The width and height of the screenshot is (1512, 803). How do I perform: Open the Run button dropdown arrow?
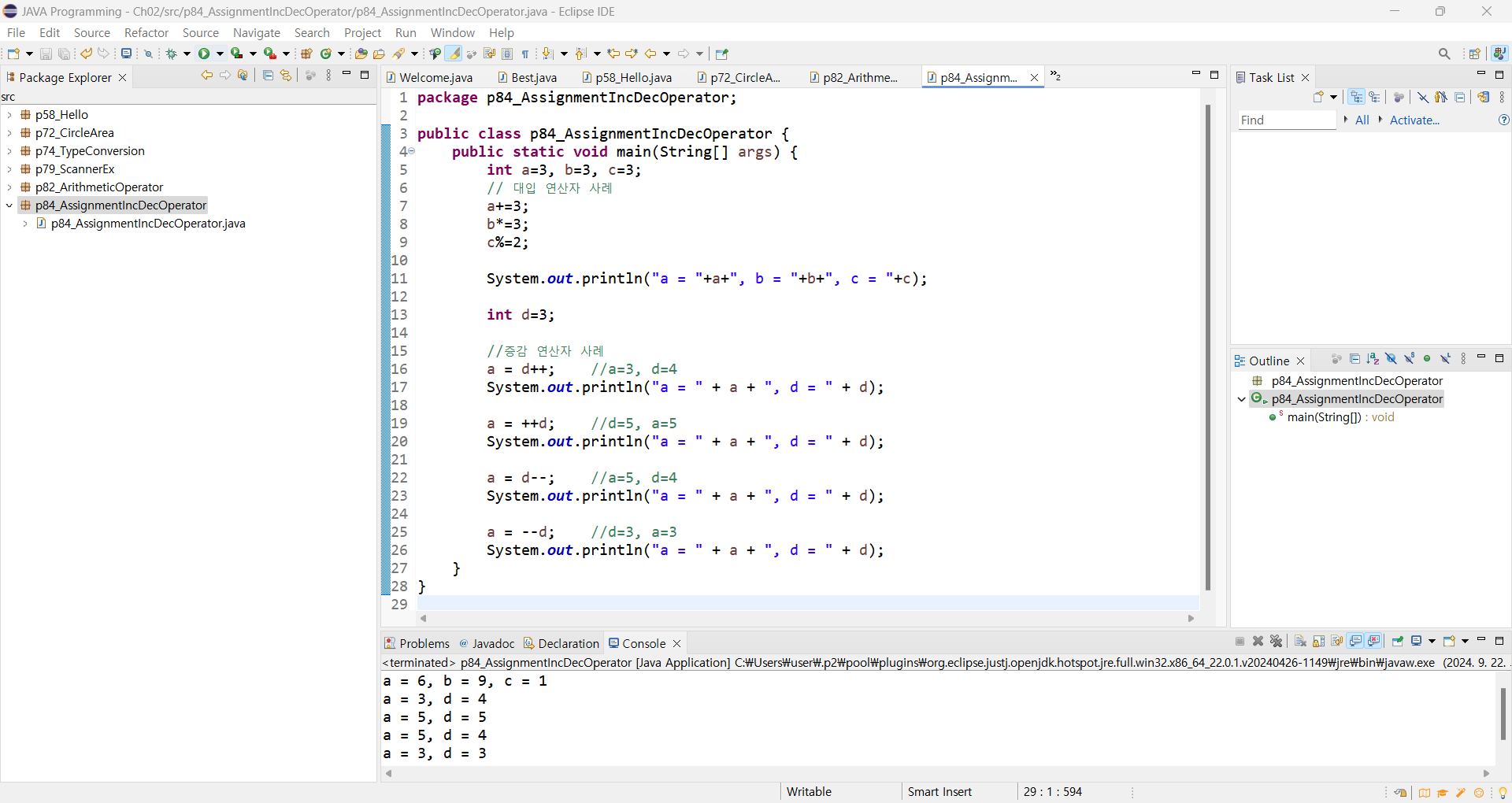pos(220,54)
